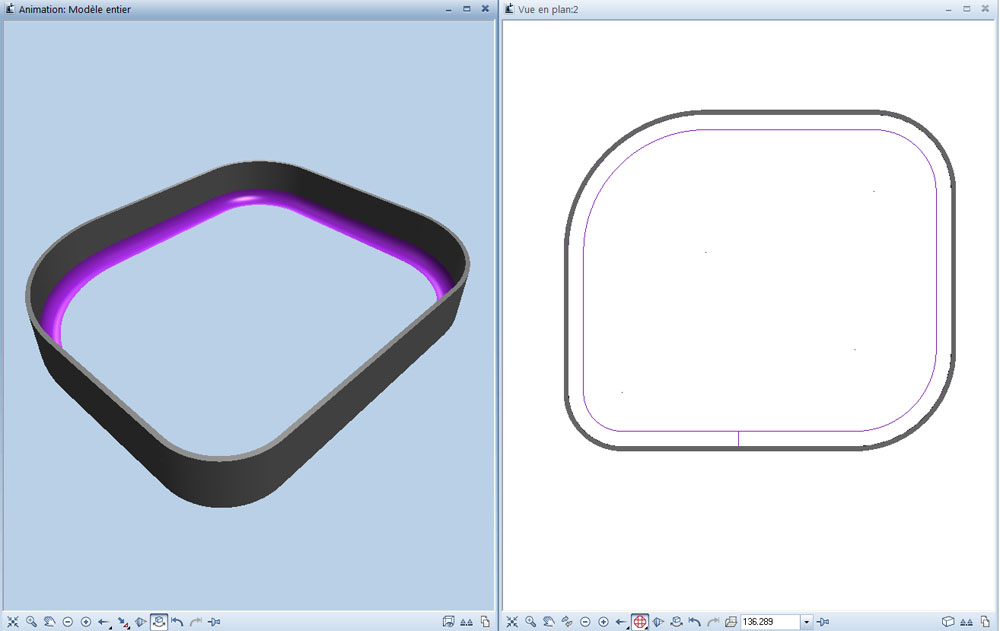Redo view change in Vue en plan

713,621
